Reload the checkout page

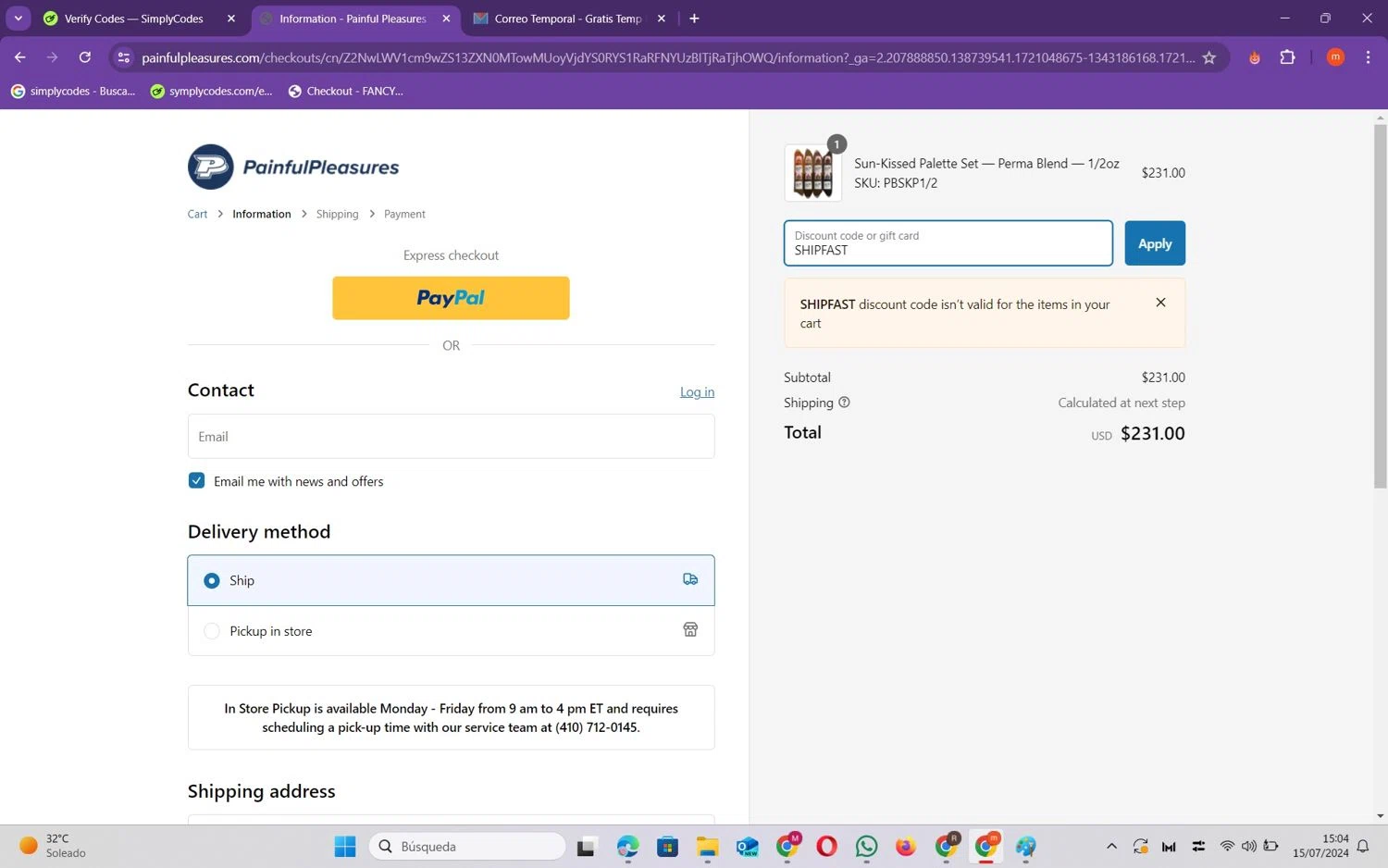coord(85,57)
